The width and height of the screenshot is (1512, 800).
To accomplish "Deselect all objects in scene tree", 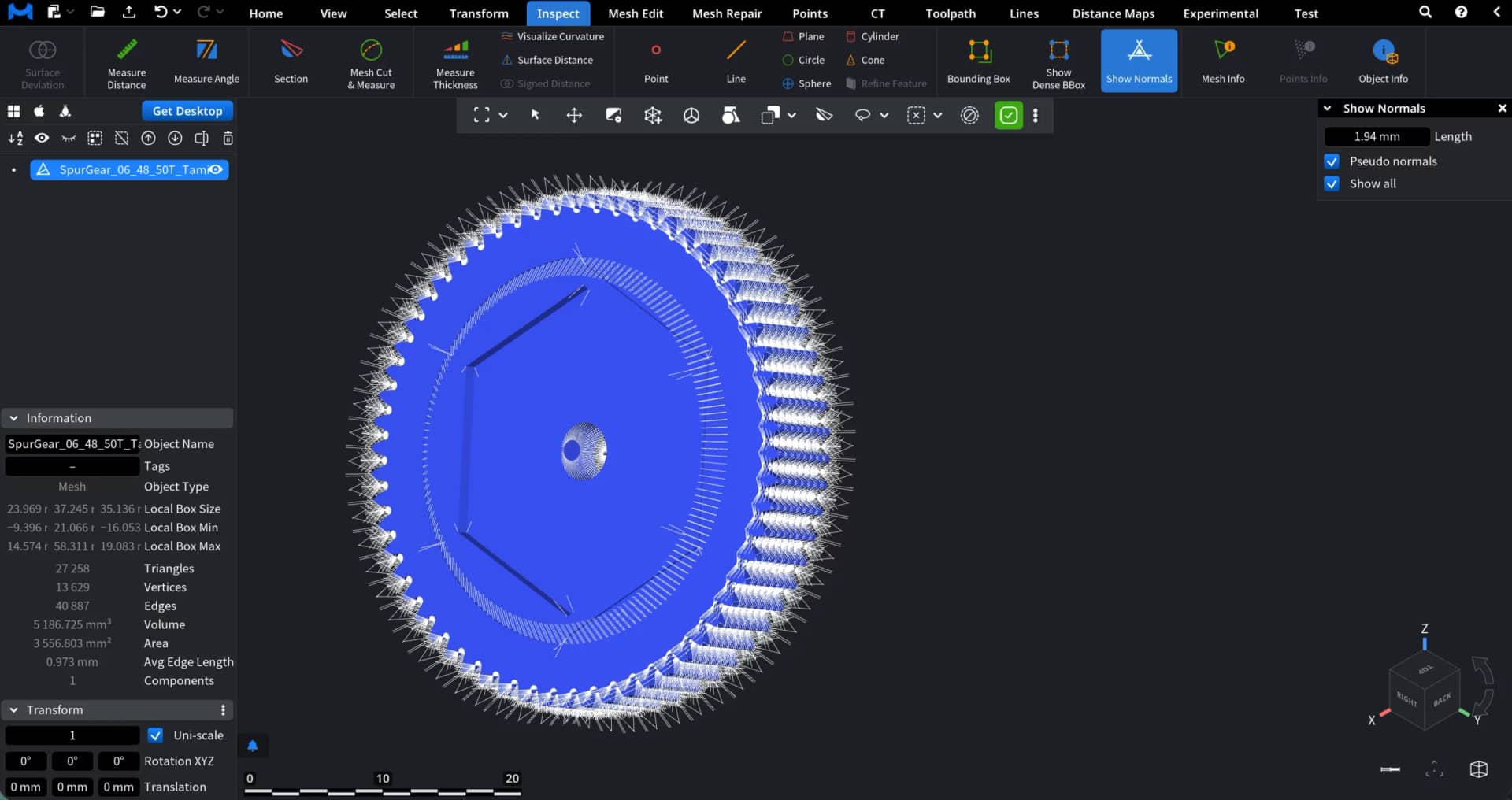I will pyautogui.click(x=121, y=139).
